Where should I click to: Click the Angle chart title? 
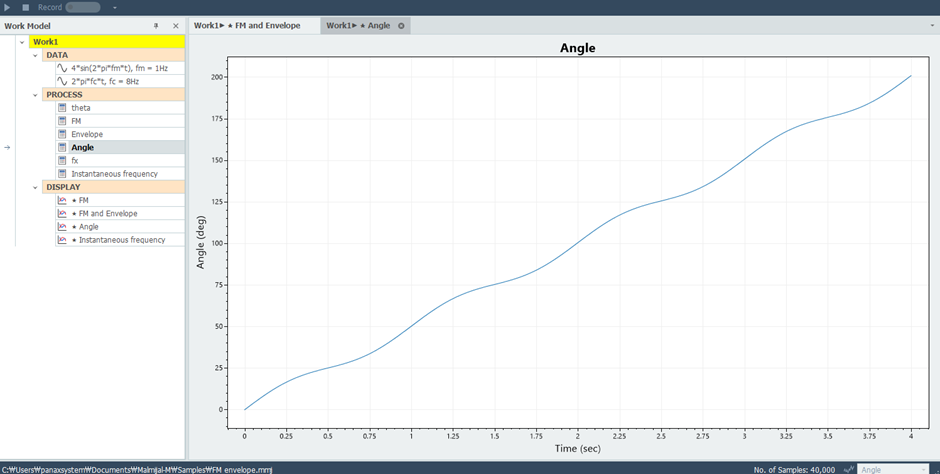coord(577,48)
